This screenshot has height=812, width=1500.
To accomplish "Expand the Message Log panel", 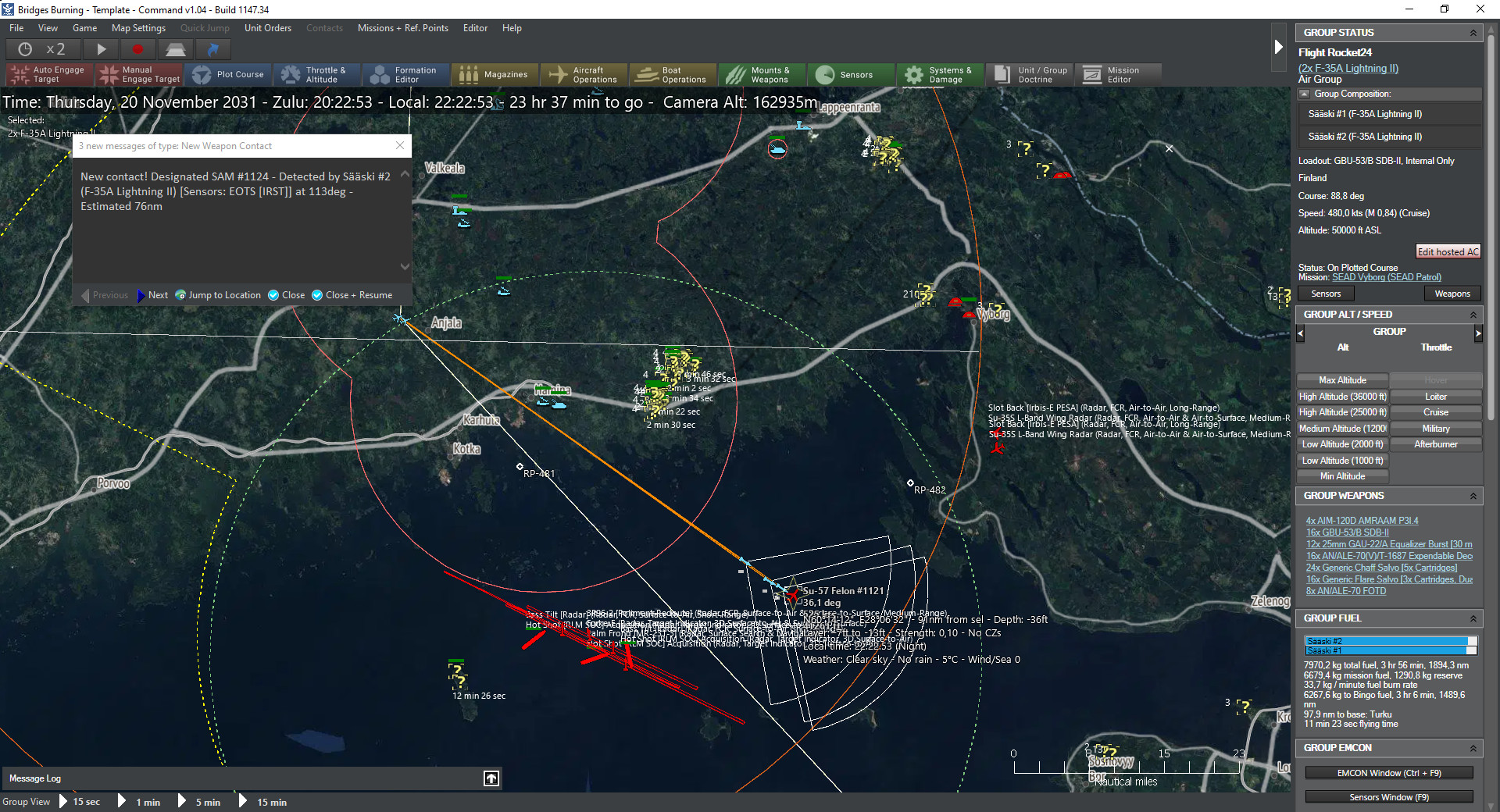I will coord(491,778).
